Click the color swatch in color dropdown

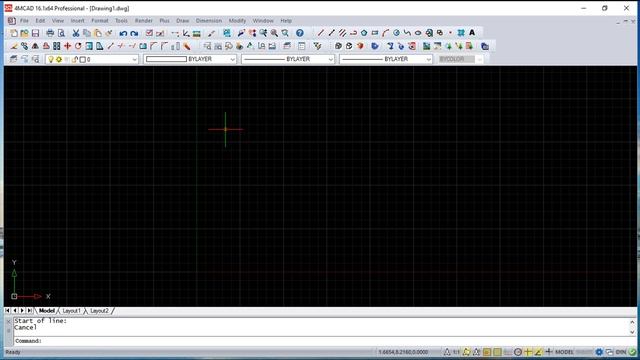coord(166,60)
